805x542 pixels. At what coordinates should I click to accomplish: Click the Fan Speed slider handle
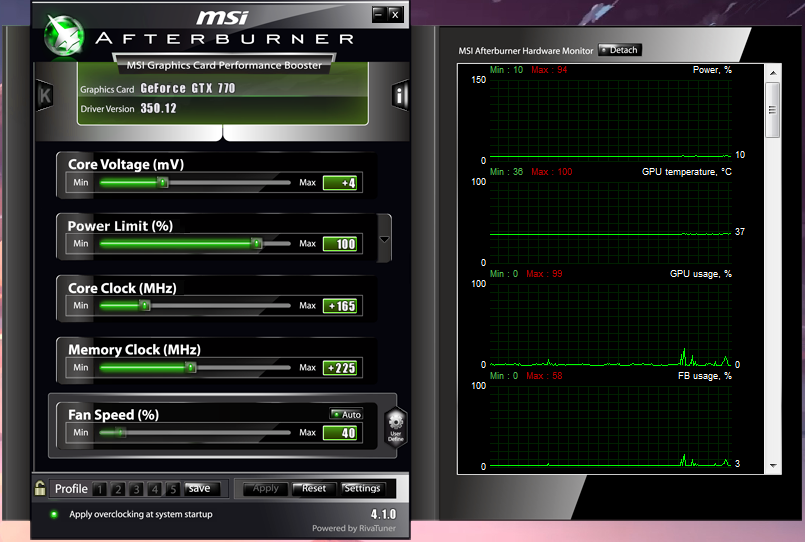coord(121,433)
